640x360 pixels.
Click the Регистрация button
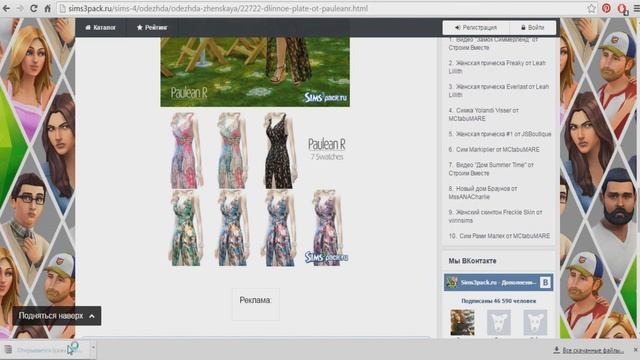pos(476,27)
